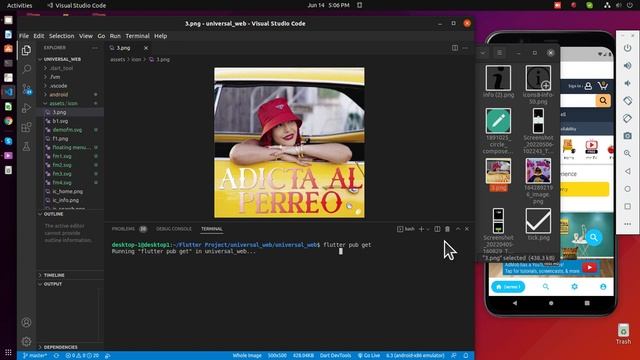Expand the .vscode folder
The width and height of the screenshot is (640, 360).
click(58, 86)
